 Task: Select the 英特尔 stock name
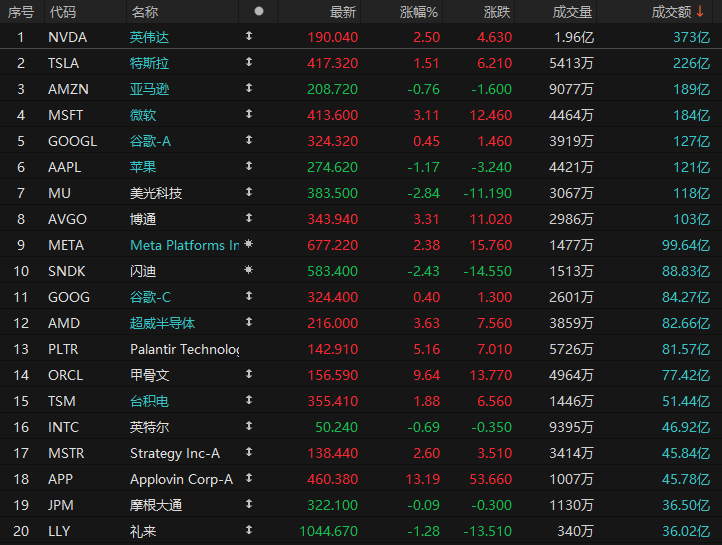pos(149,427)
